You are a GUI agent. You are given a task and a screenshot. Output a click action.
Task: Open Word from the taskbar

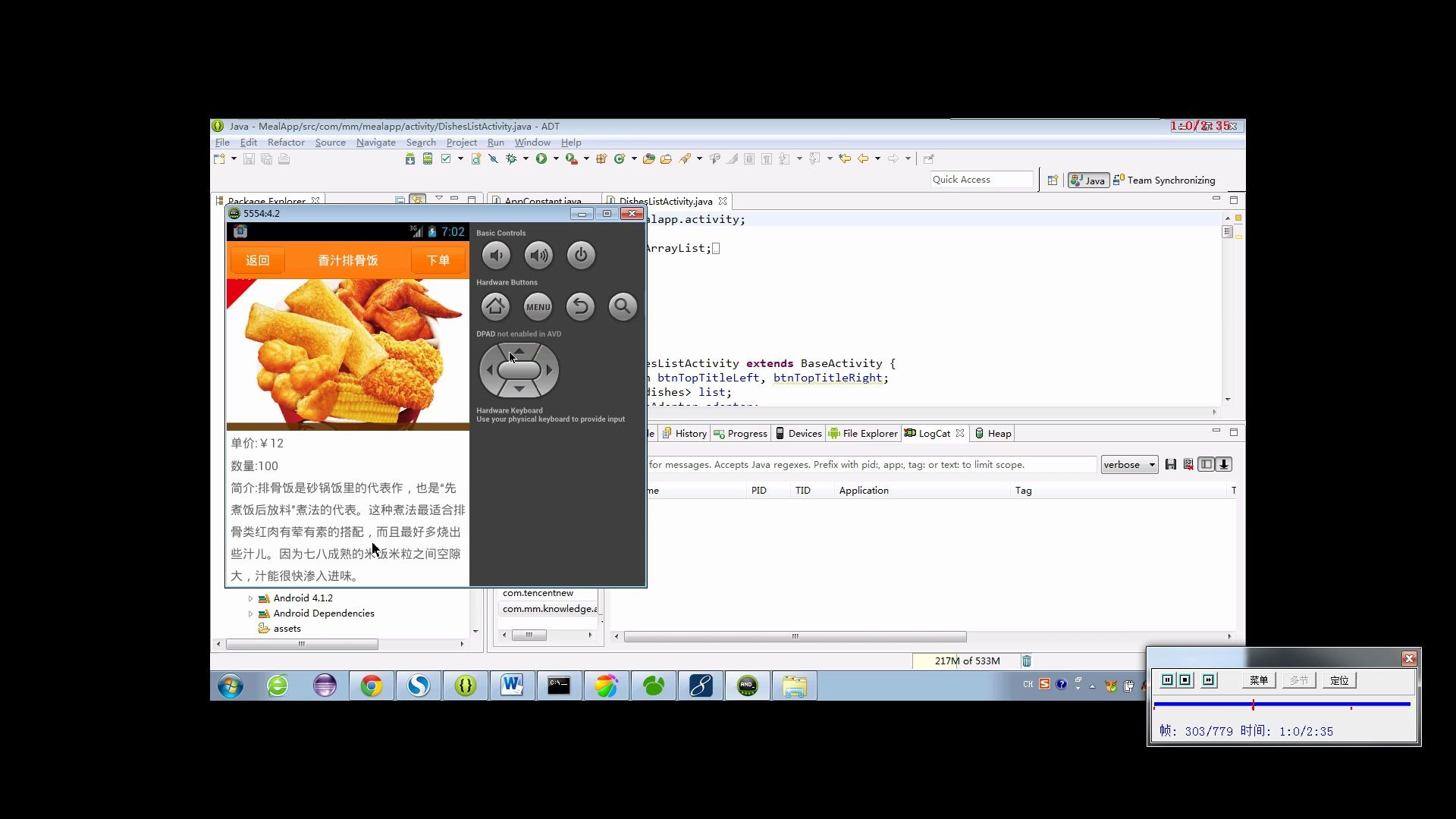513,686
